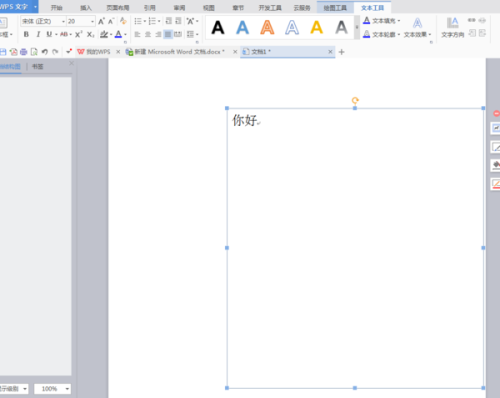Image resolution: width=500 pixels, height=398 pixels.
Task: Add new document tab with plus
Action: pos(341,52)
